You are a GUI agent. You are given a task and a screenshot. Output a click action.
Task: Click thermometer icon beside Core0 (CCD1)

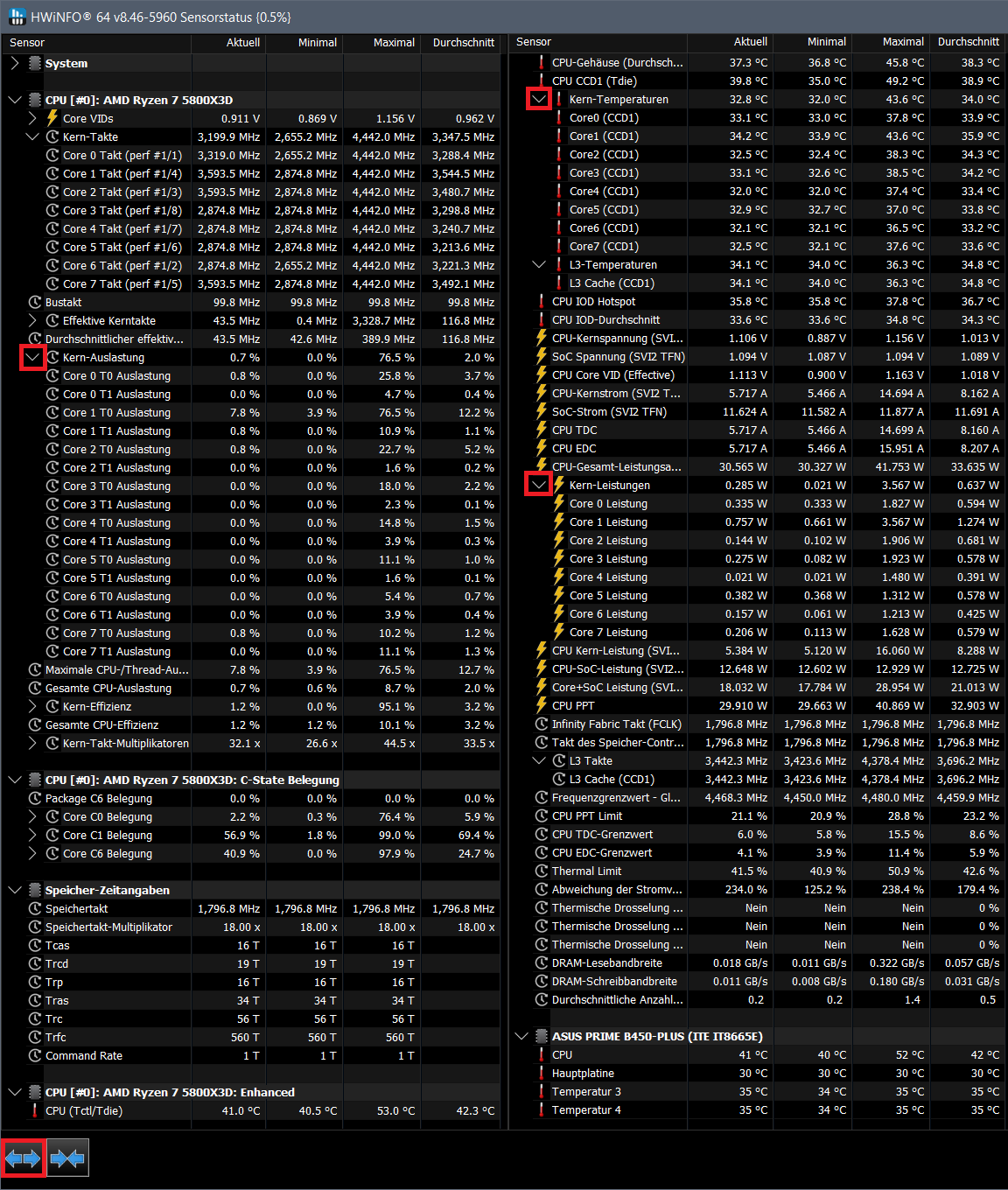point(559,117)
